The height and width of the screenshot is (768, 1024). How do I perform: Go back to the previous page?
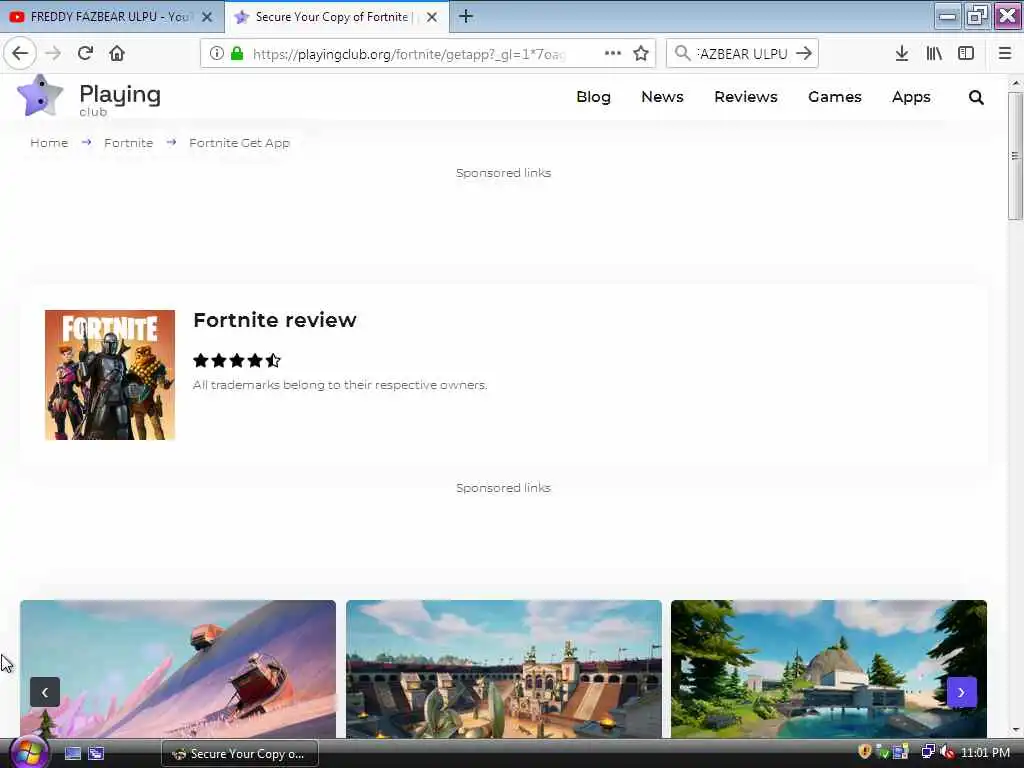[x=20, y=54]
